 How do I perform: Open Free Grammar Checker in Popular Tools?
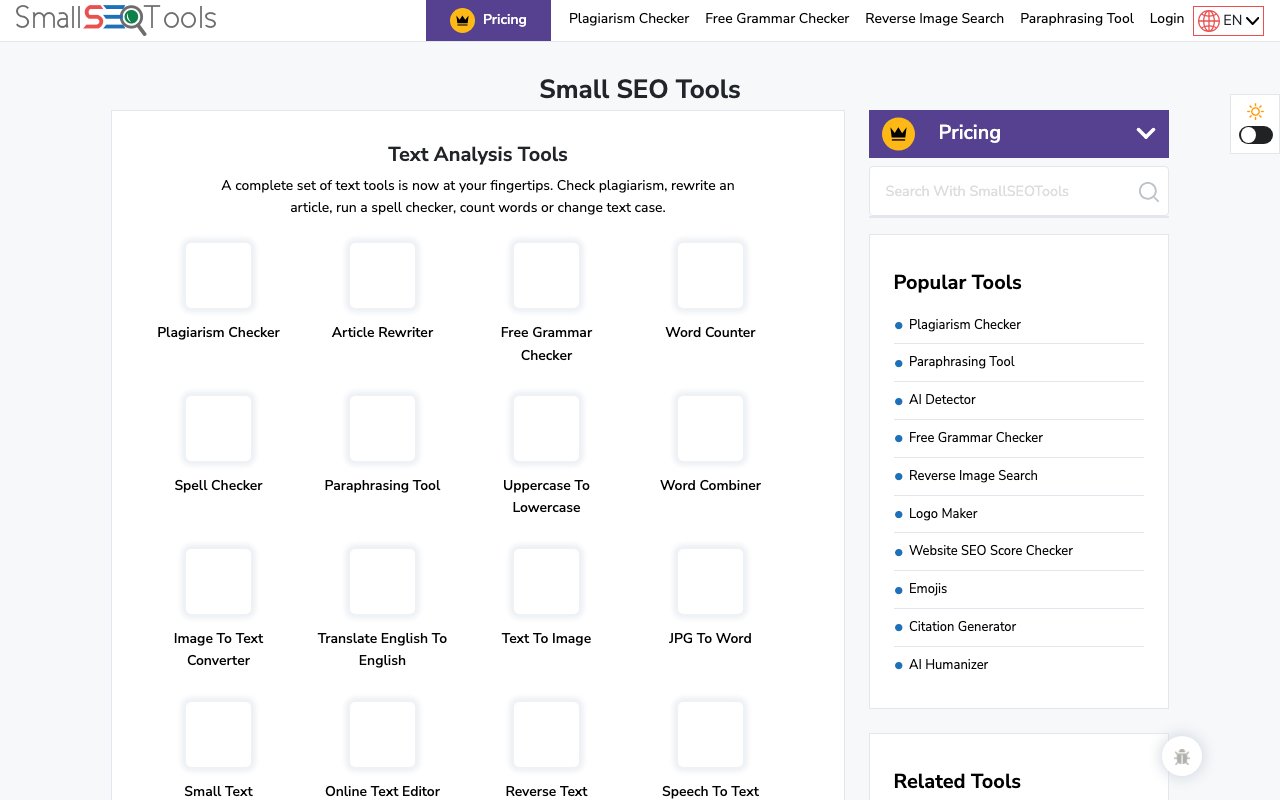tap(976, 437)
